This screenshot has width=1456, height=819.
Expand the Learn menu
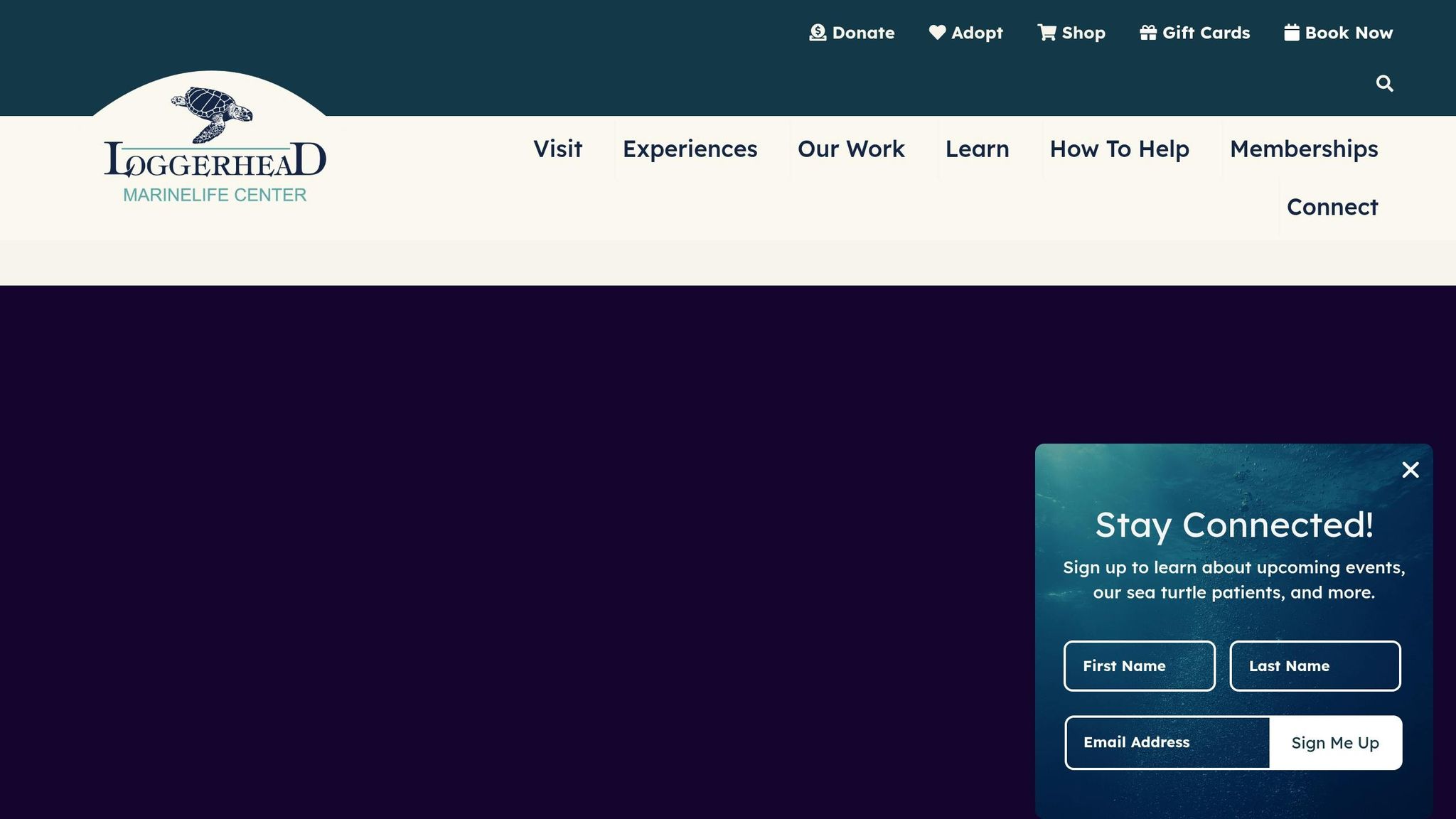click(977, 149)
